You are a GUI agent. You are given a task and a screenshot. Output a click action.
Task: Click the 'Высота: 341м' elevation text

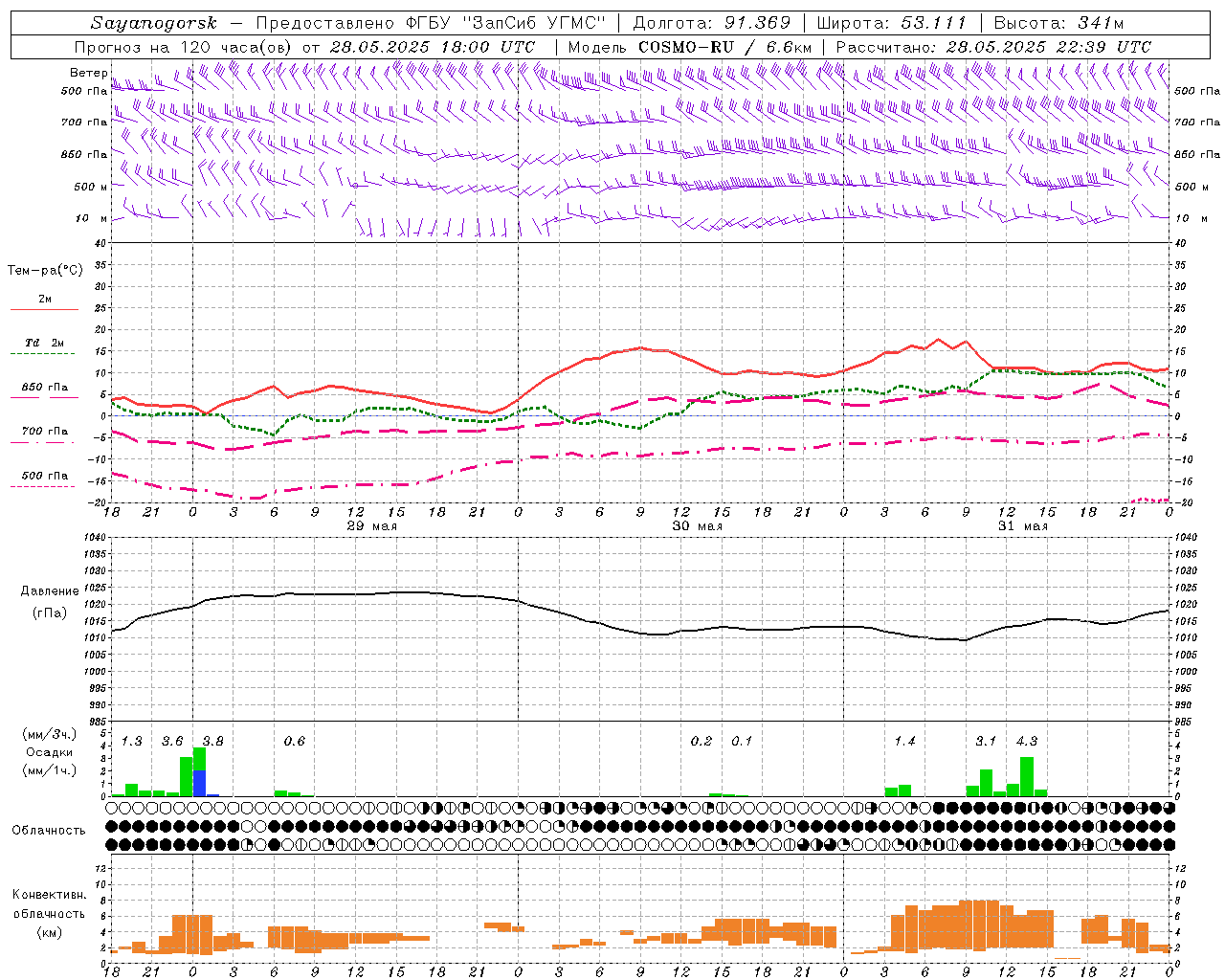click(x=1058, y=23)
